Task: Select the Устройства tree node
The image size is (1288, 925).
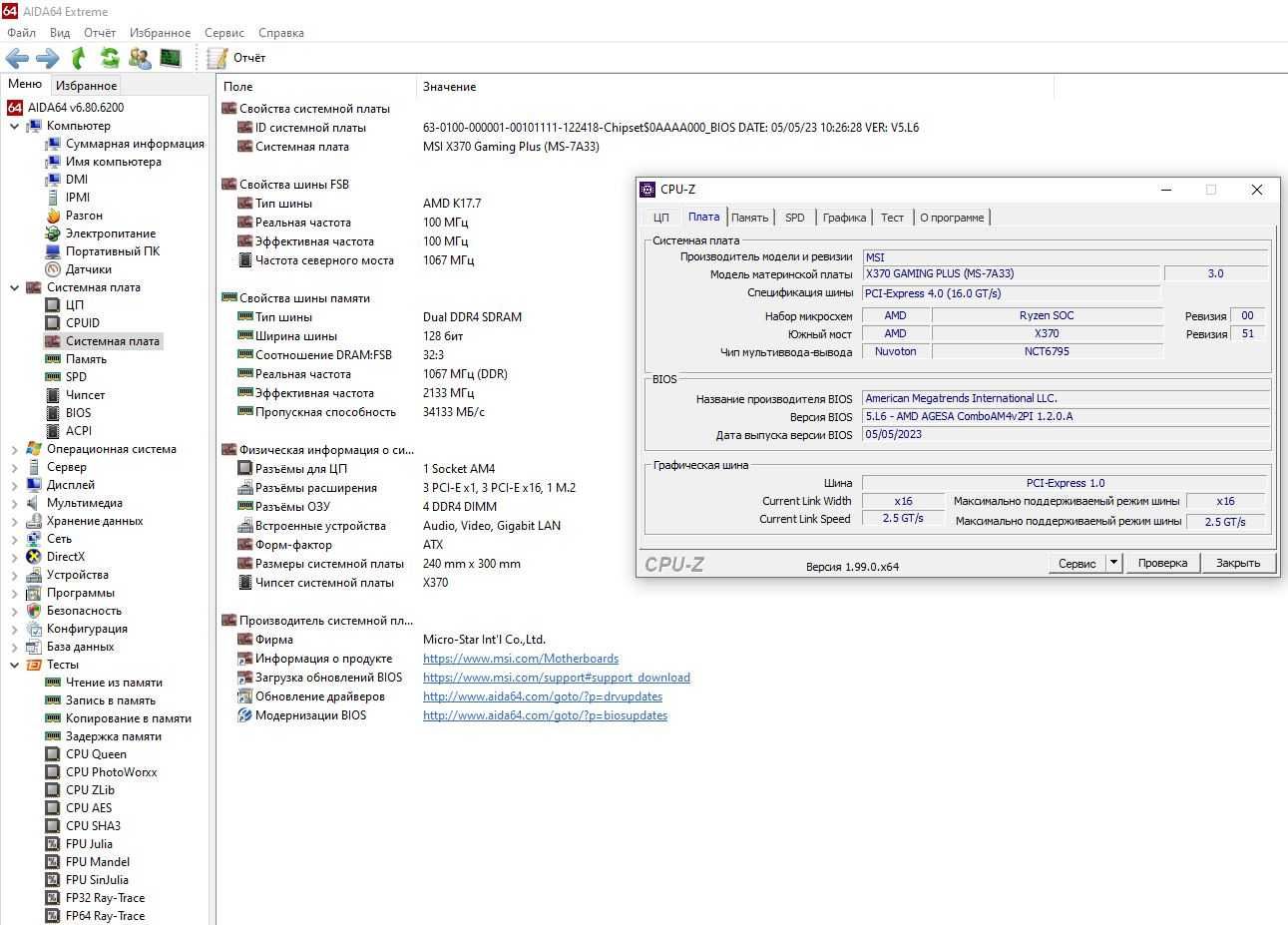Action: 77,575
